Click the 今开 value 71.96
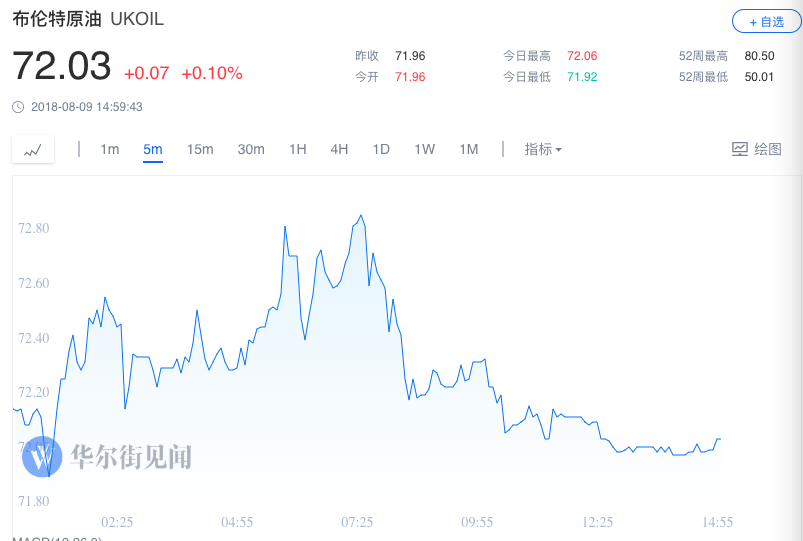This screenshot has height=541, width=803. [x=410, y=77]
